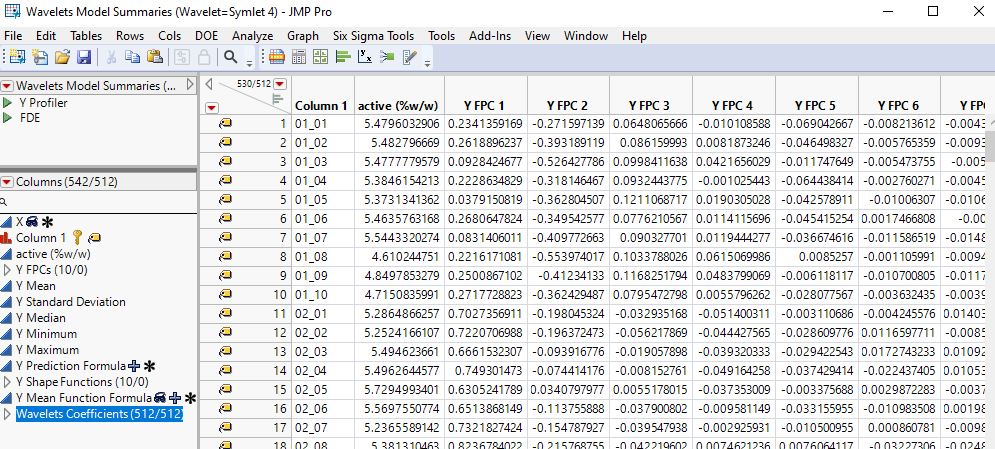995x449 pixels.
Task: Open the Analyze menu
Action: (253, 36)
